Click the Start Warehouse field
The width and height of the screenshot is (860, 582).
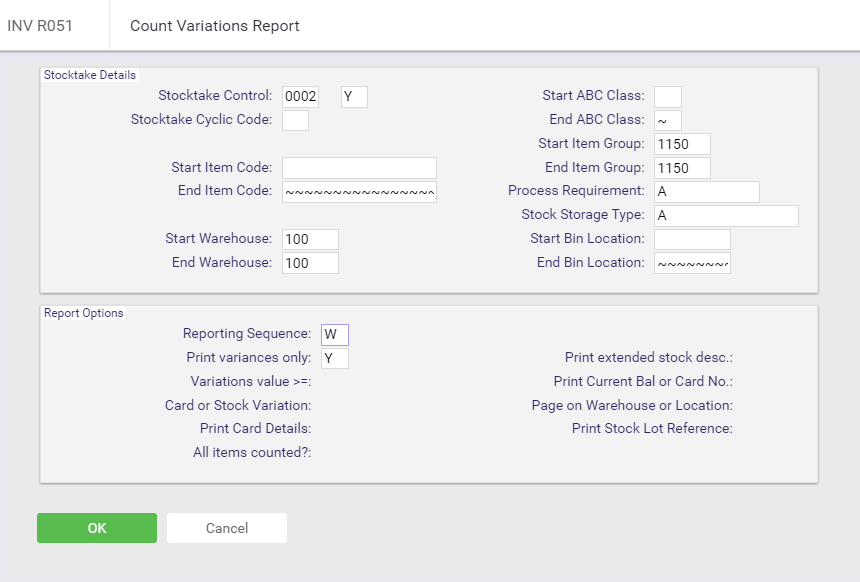tap(310, 240)
